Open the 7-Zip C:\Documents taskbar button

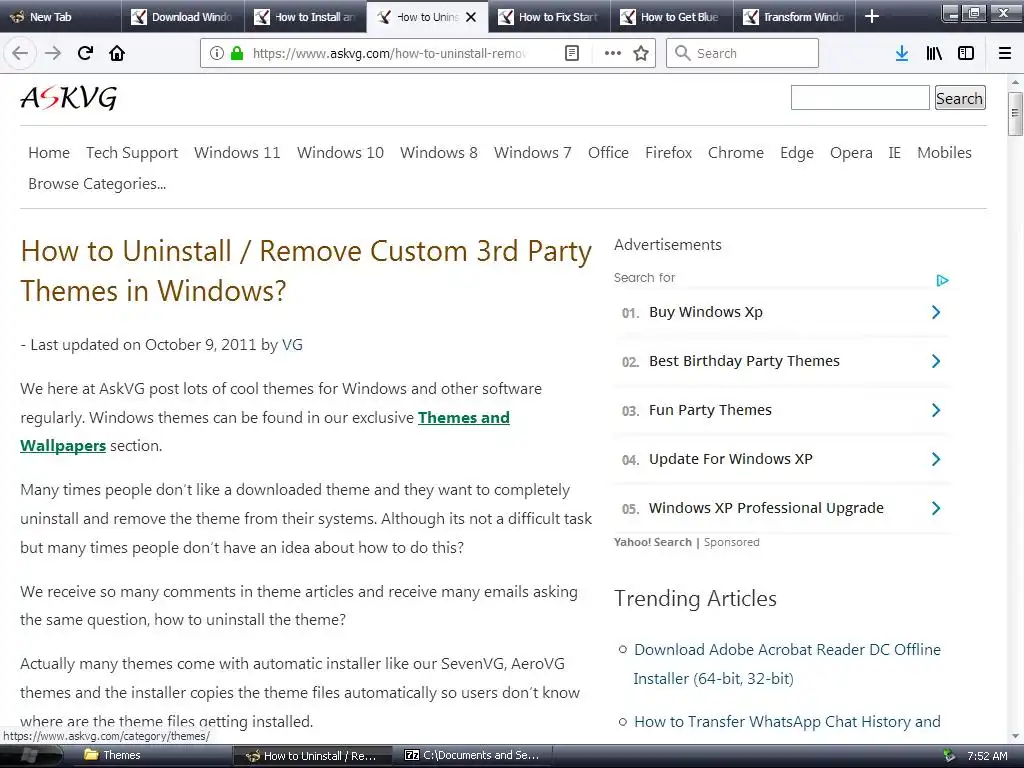[472, 756]
